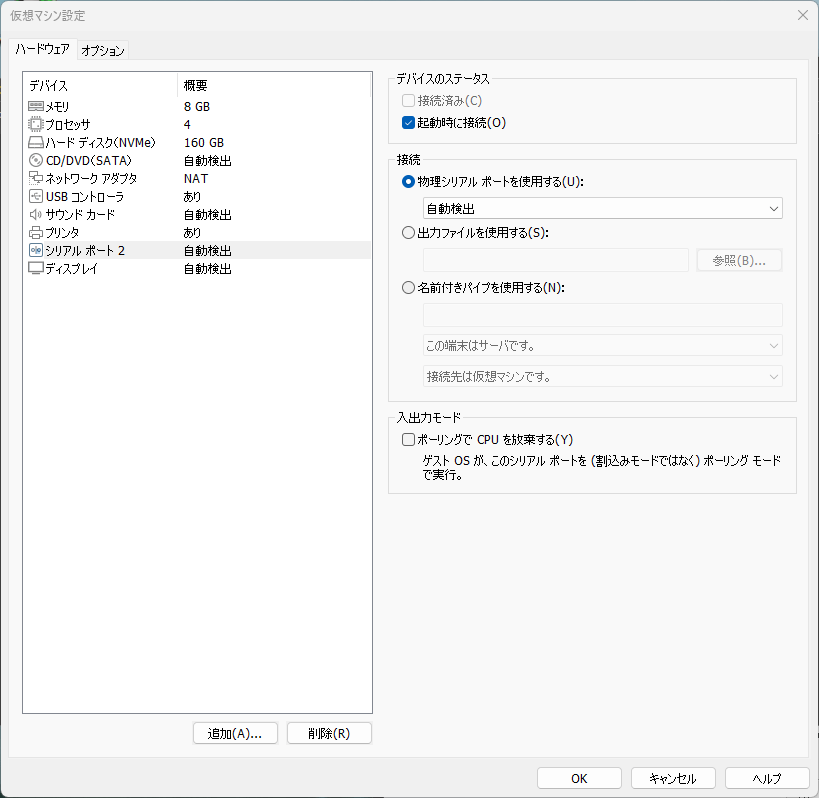
Task: Click the 追加(A)... button
Action: (235, 734)
